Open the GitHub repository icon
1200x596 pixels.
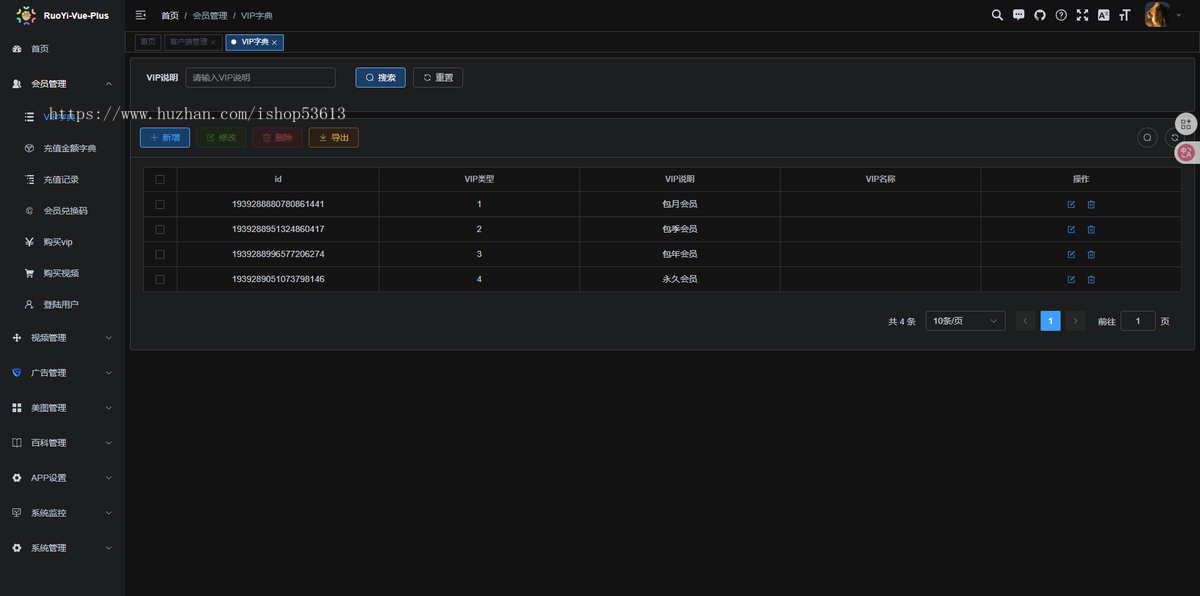point(1040,15)
